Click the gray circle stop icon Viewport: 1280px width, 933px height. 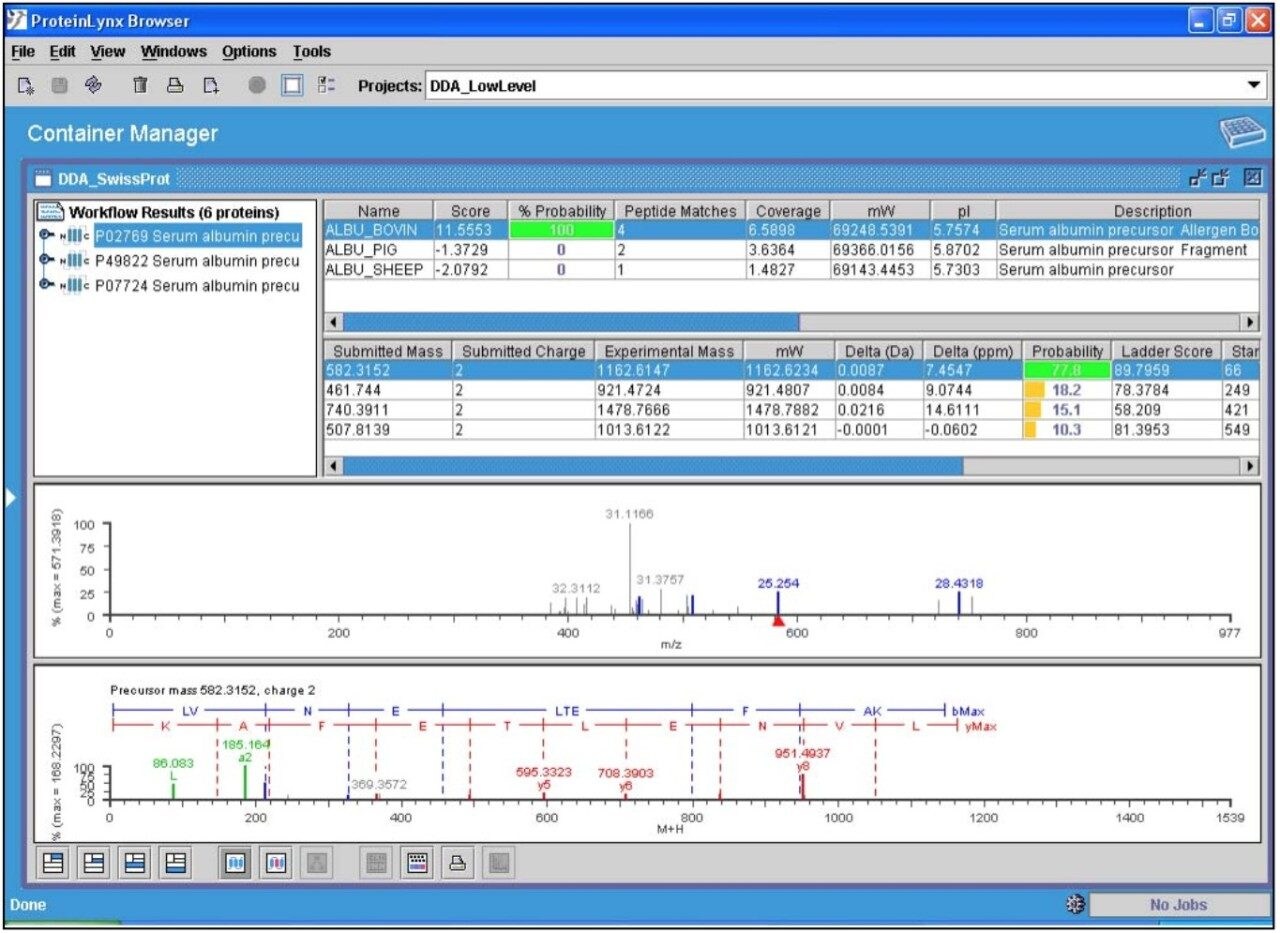(x=257, y=86)
